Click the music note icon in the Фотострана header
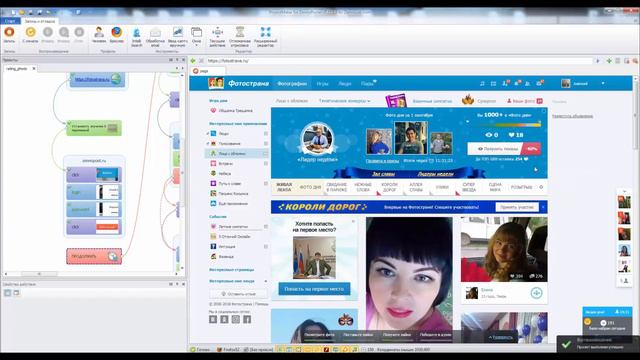 482,84
